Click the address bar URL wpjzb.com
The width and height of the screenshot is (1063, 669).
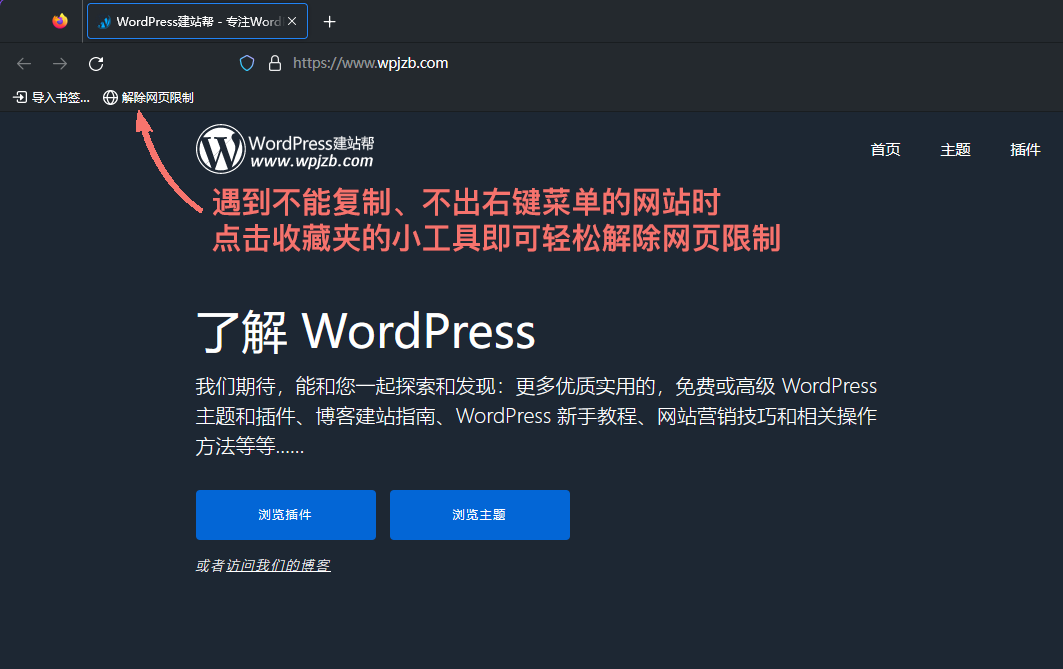(x=370, y=63)
